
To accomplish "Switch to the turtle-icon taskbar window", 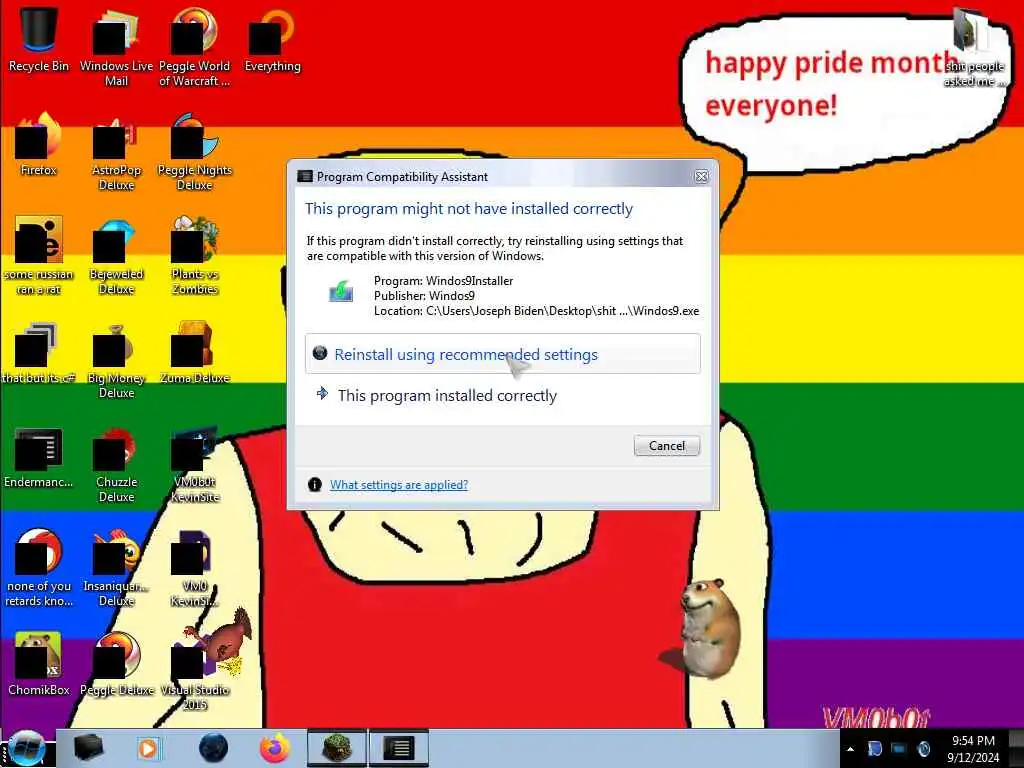I will (x=337, y=748).
